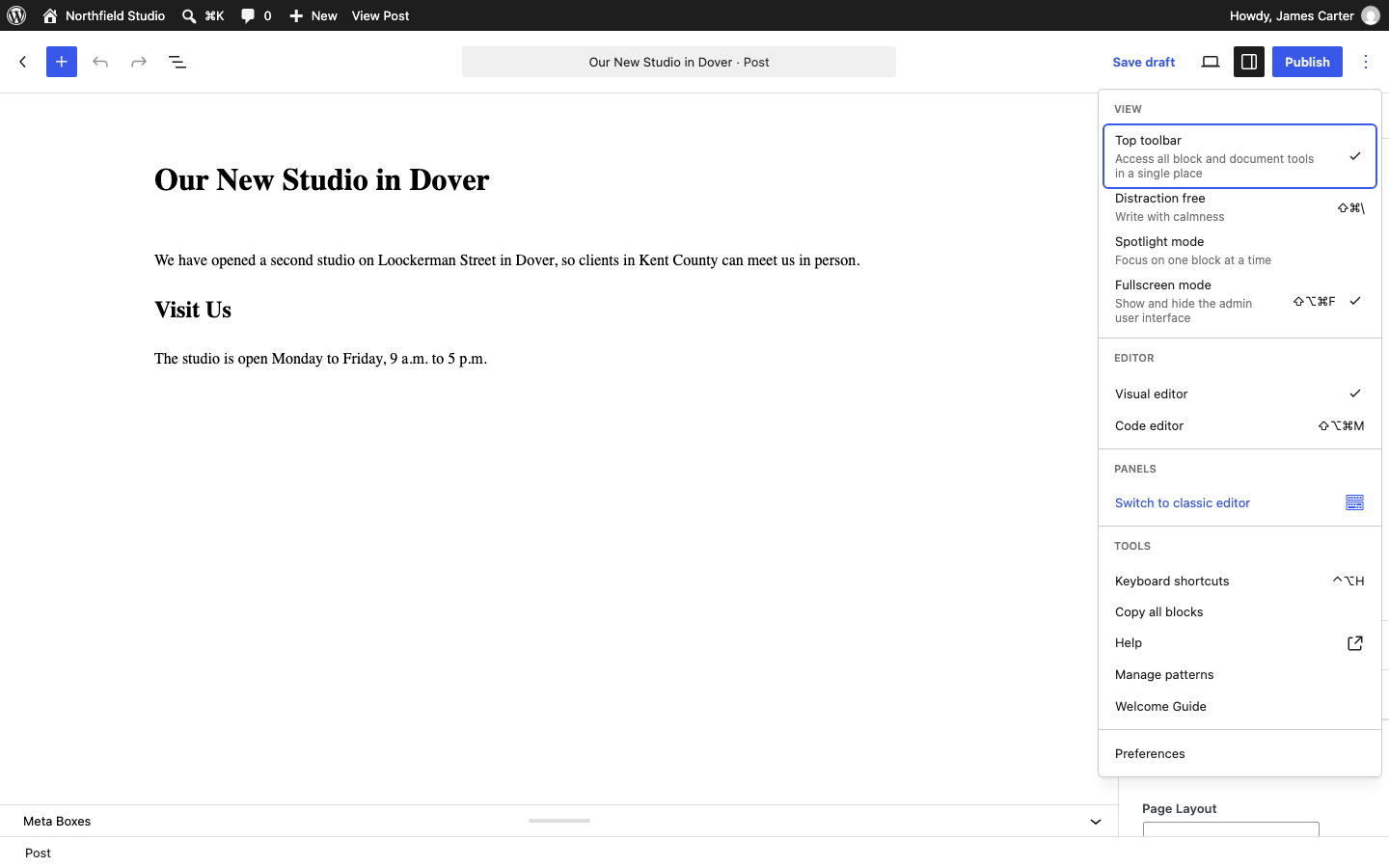Click the Post breadcrumb in footer

click(39, 853)
